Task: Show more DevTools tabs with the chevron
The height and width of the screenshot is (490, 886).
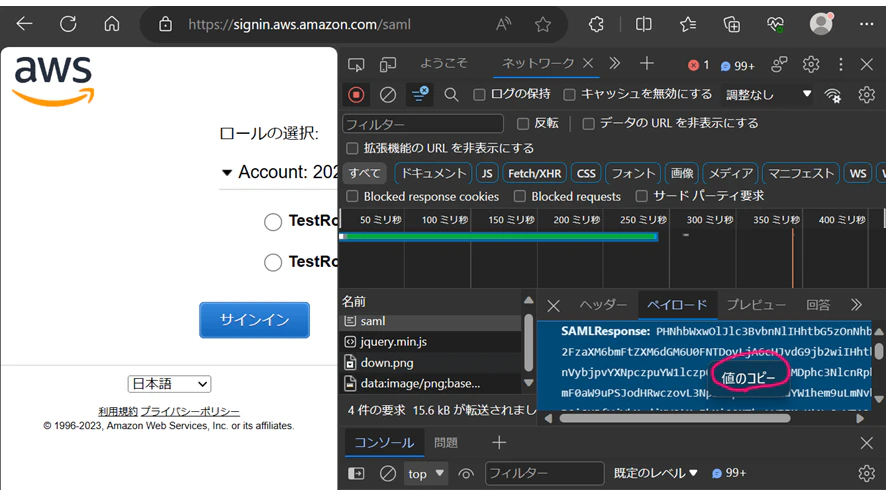Action: (x=615, y=63)
